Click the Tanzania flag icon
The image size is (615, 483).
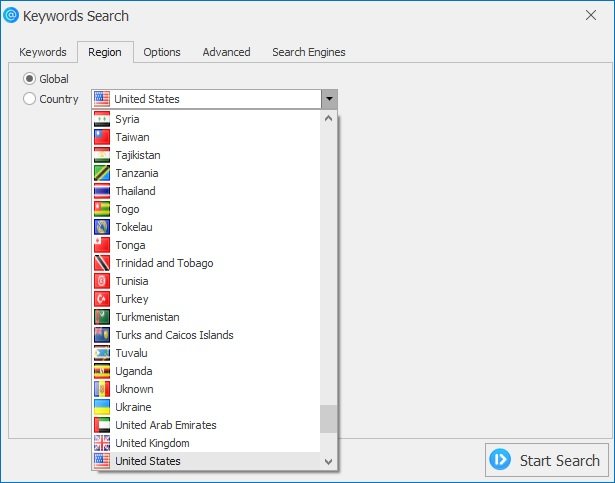pos(102,173)
